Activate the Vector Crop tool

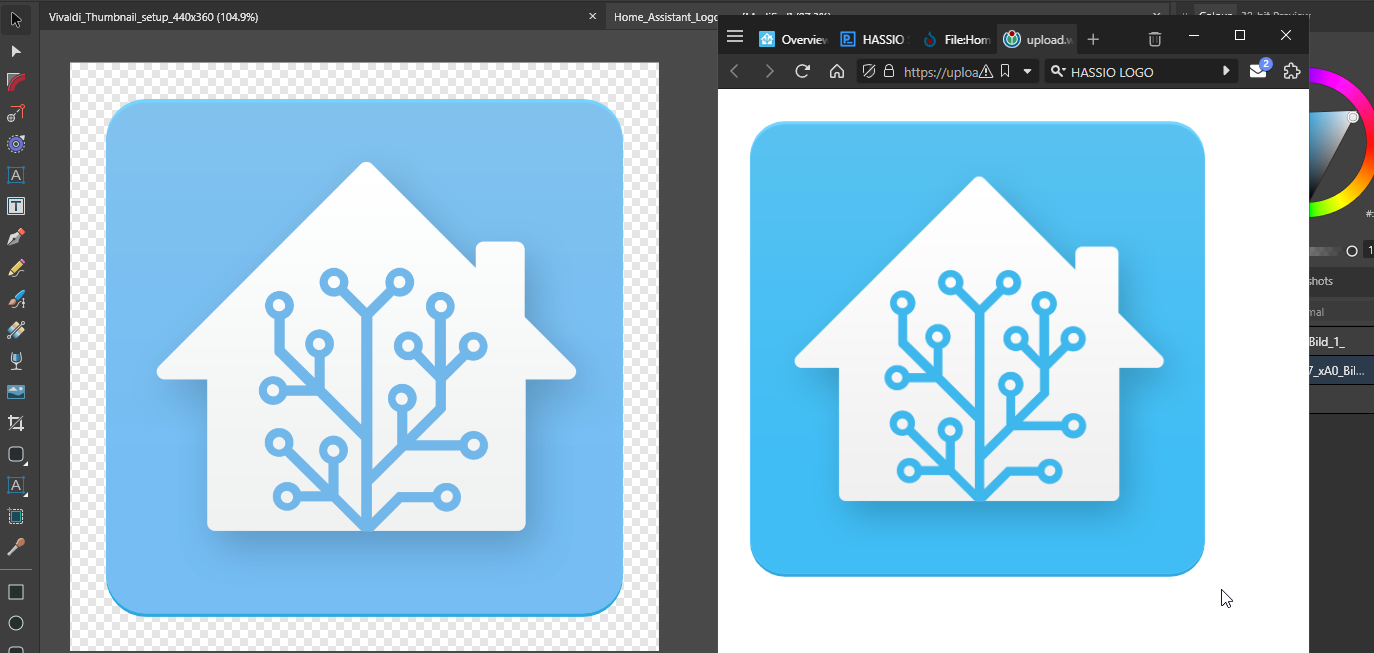(x=16, y=423)
